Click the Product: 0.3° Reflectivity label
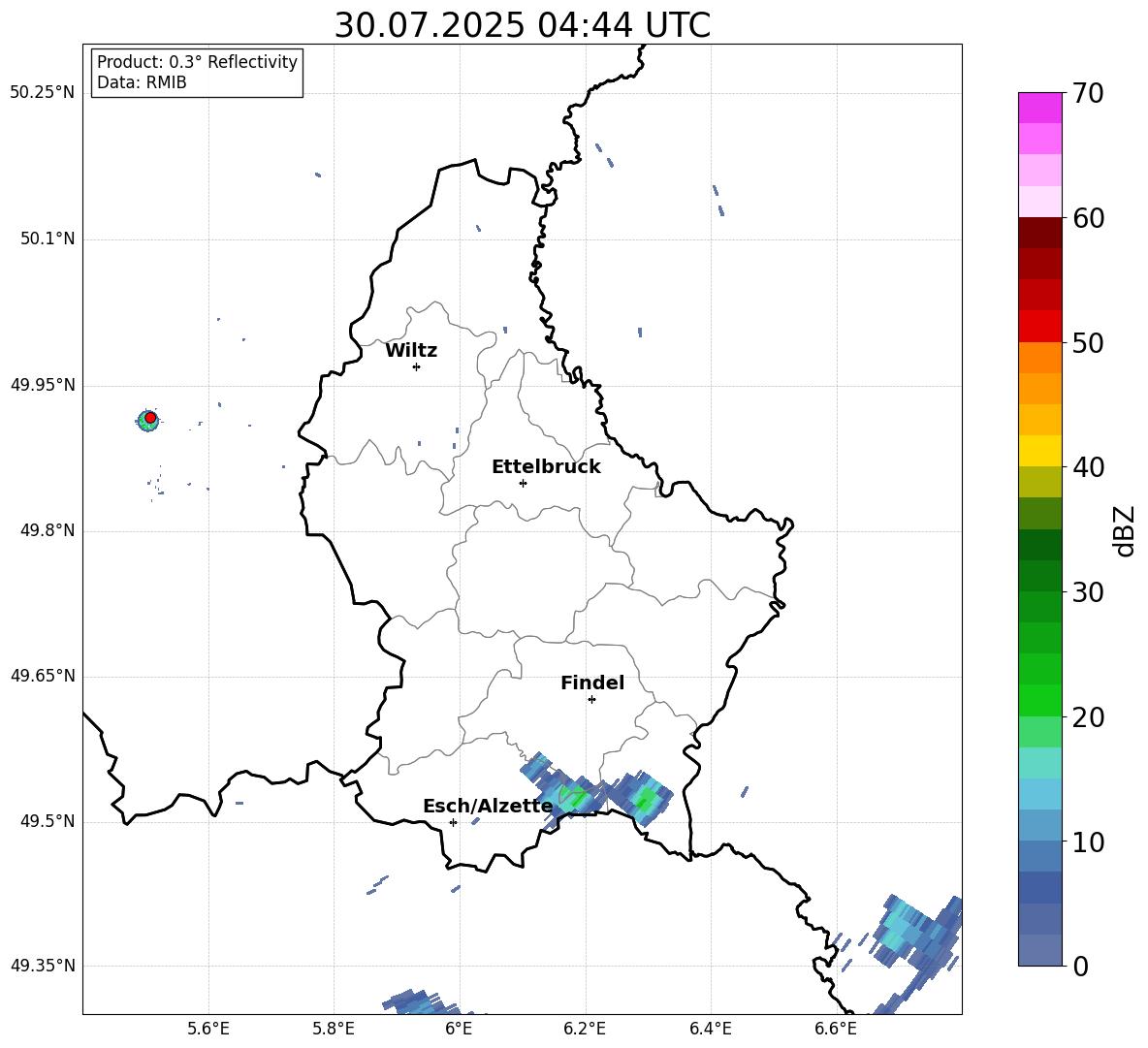 197,62
